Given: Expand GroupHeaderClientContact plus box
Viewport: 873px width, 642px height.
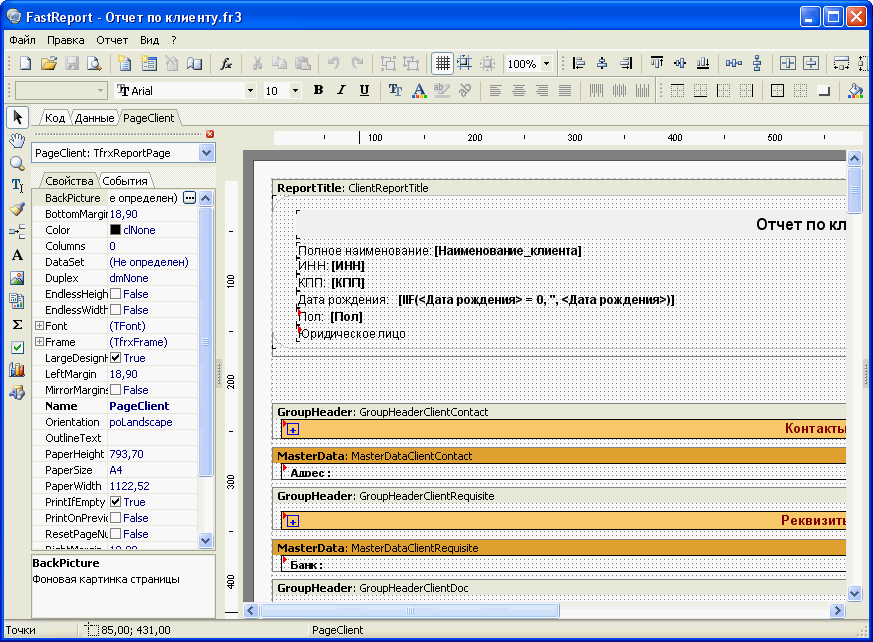Looking at the screenshot, I should point(293,429).
